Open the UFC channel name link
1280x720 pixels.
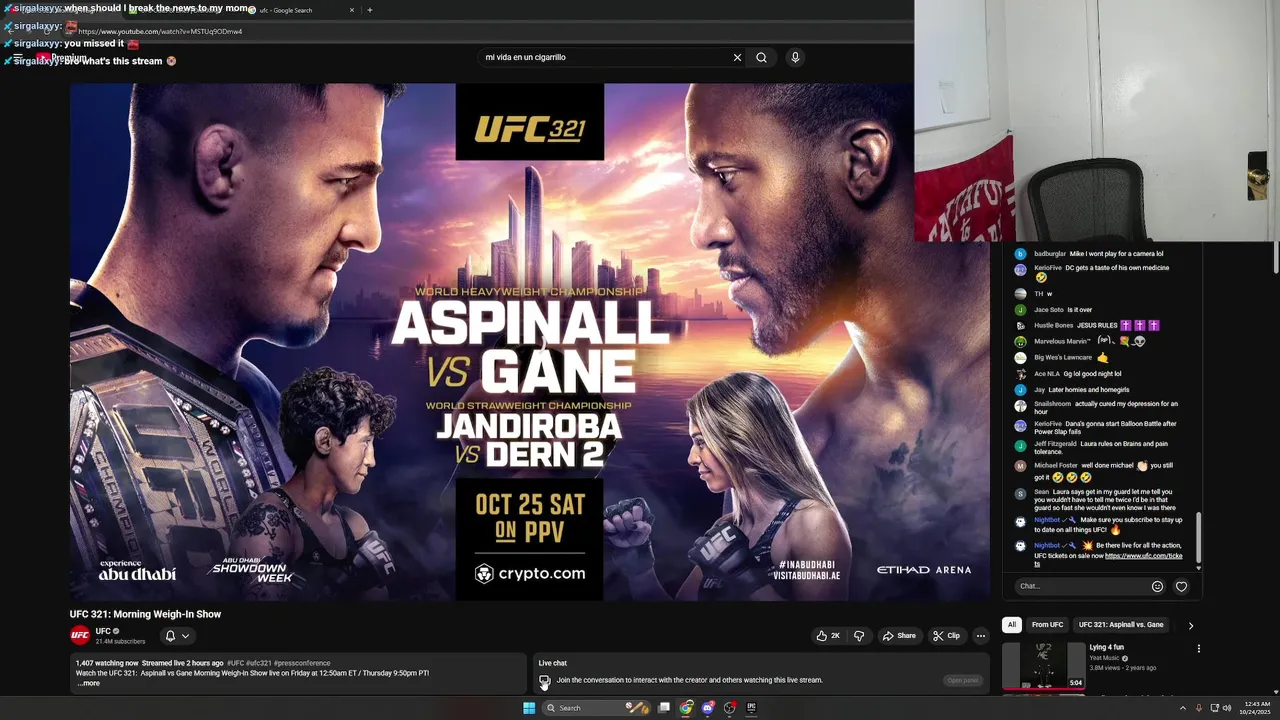pyautogui.click(x=103, y=631)
